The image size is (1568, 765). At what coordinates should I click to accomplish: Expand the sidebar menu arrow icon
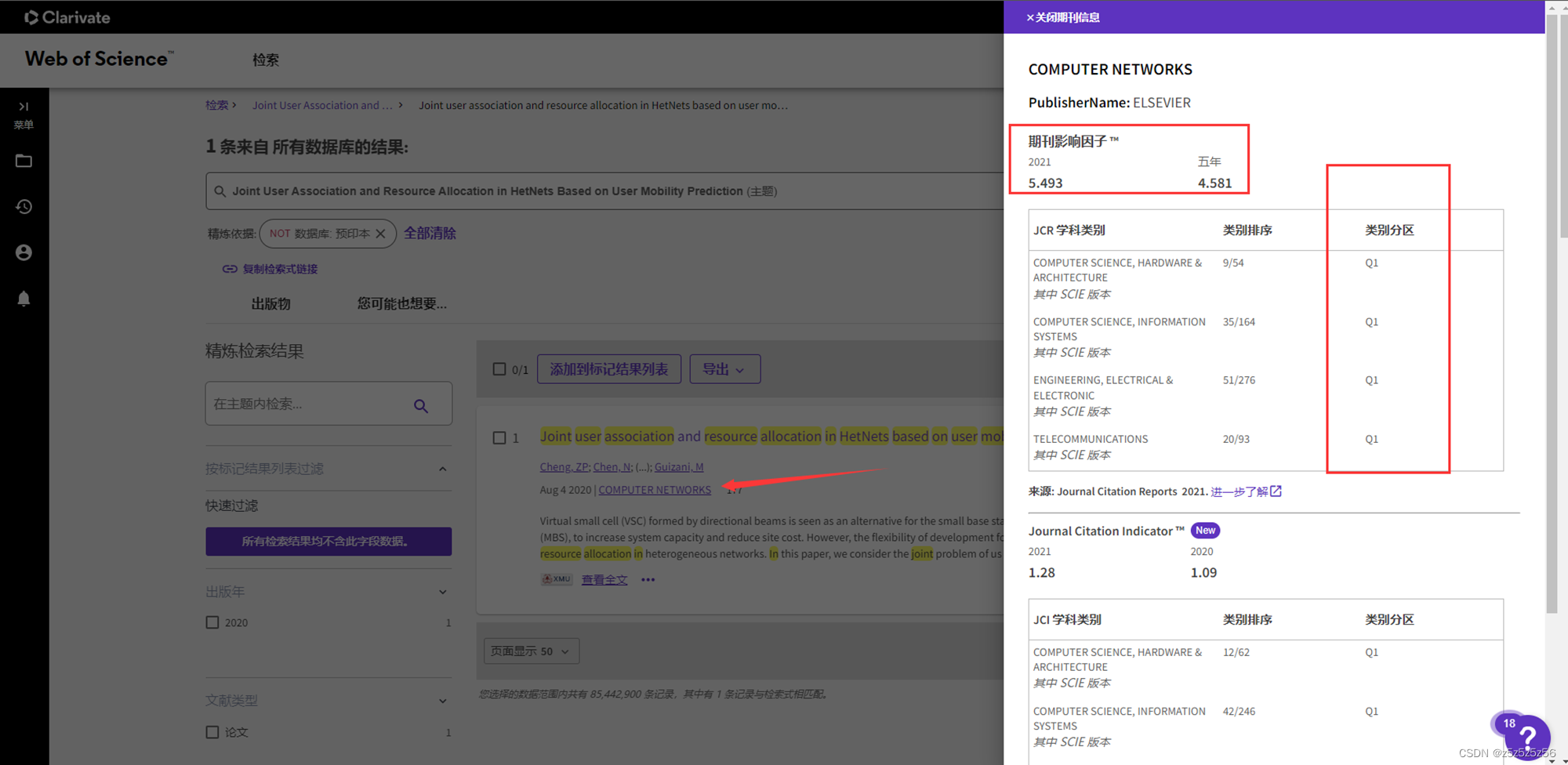tap(24, 107)
